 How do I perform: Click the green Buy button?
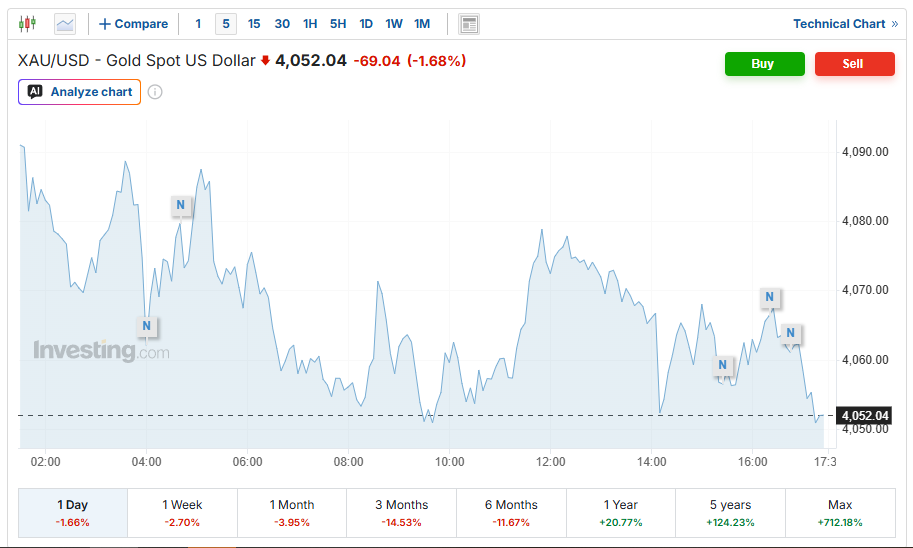[765, 63]
